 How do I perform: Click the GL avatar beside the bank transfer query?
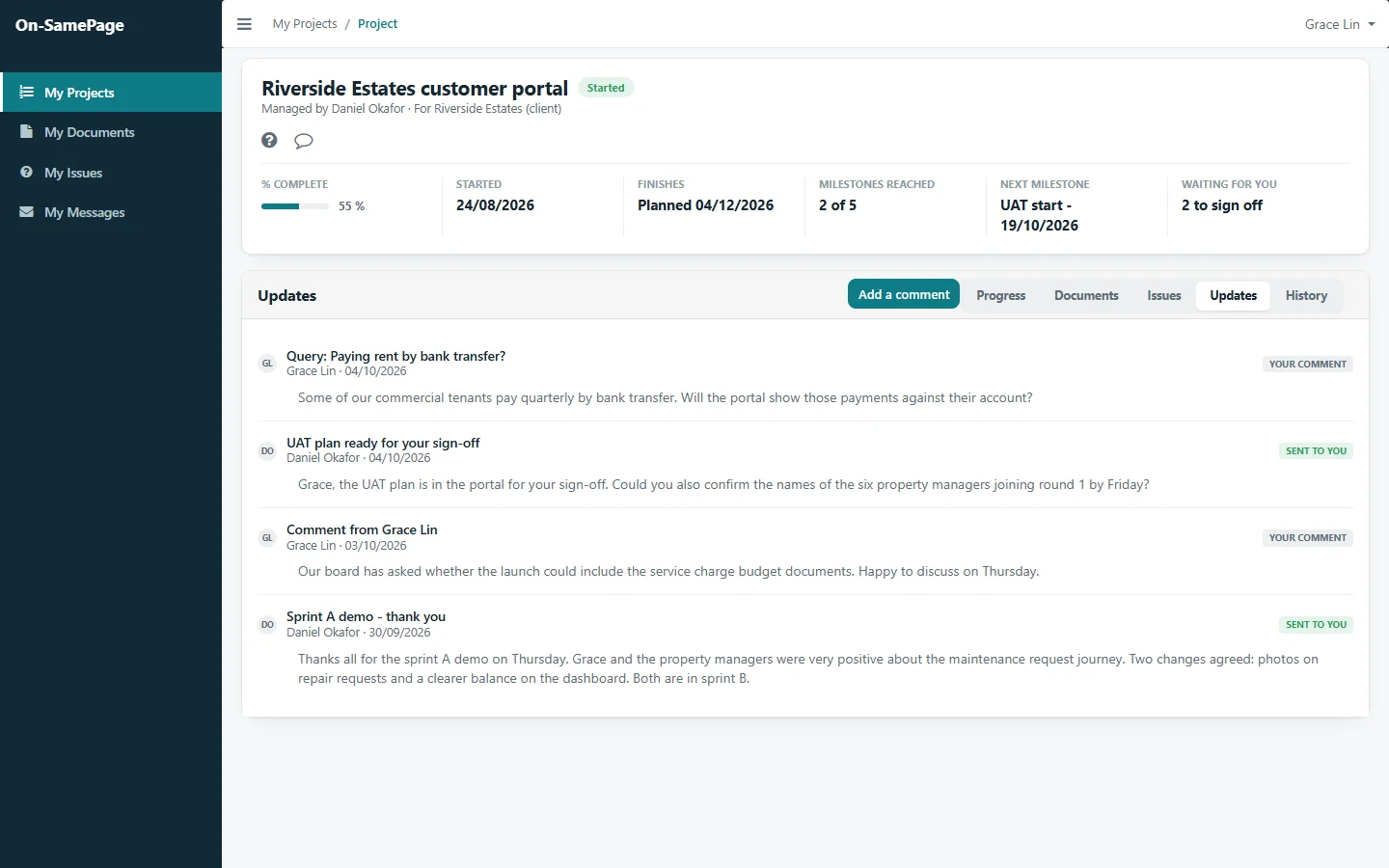(x=268, y=364)
